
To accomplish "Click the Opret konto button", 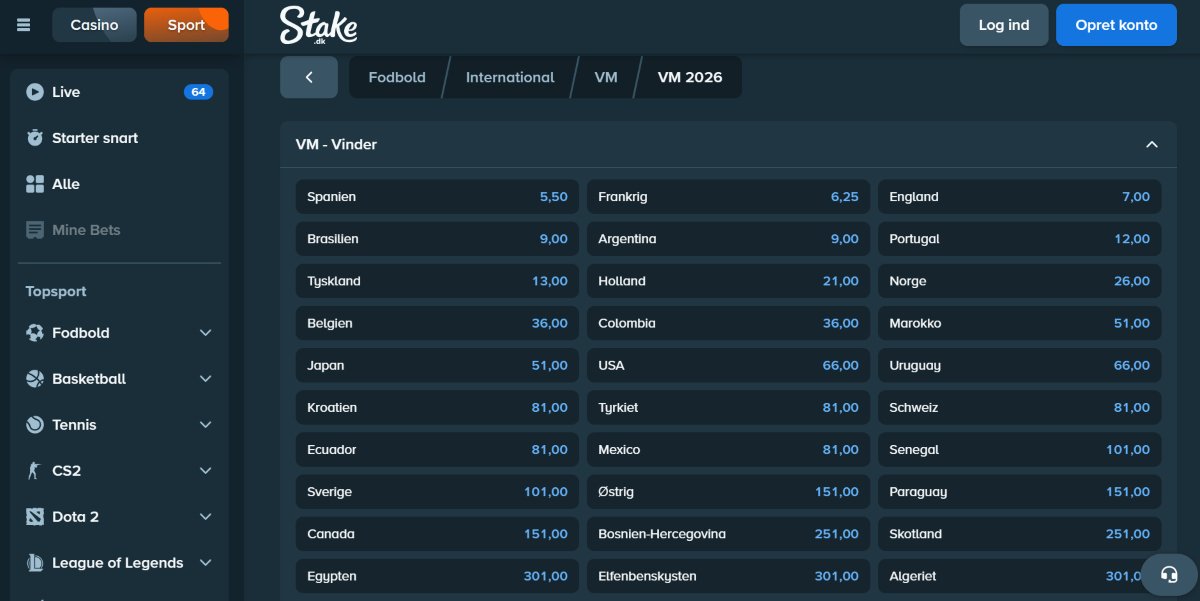I will pyautogui.click(x=1116, y=25).
